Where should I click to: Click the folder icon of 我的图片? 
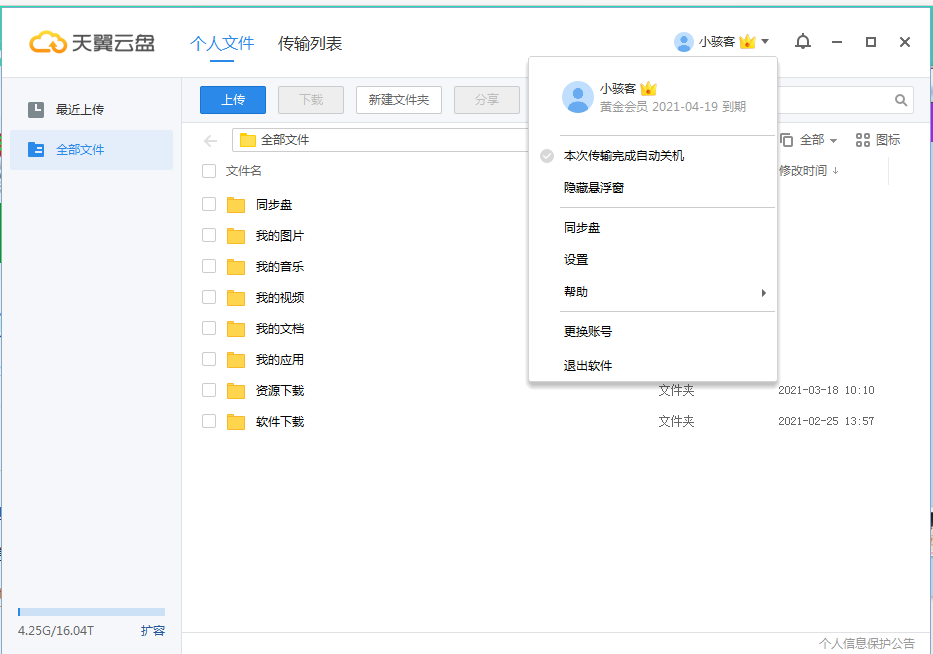point(236,236)
